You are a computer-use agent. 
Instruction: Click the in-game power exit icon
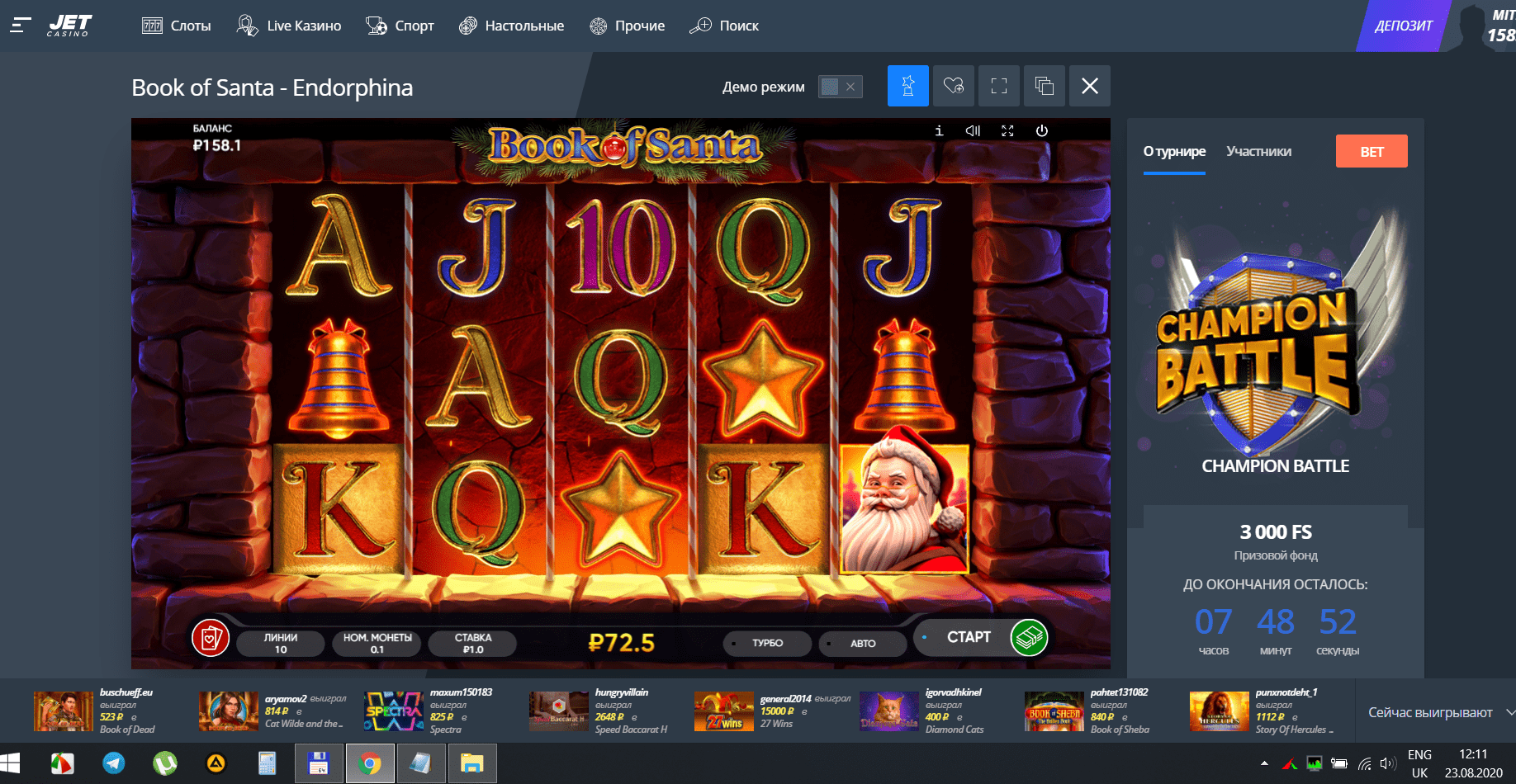[1042, 130]
